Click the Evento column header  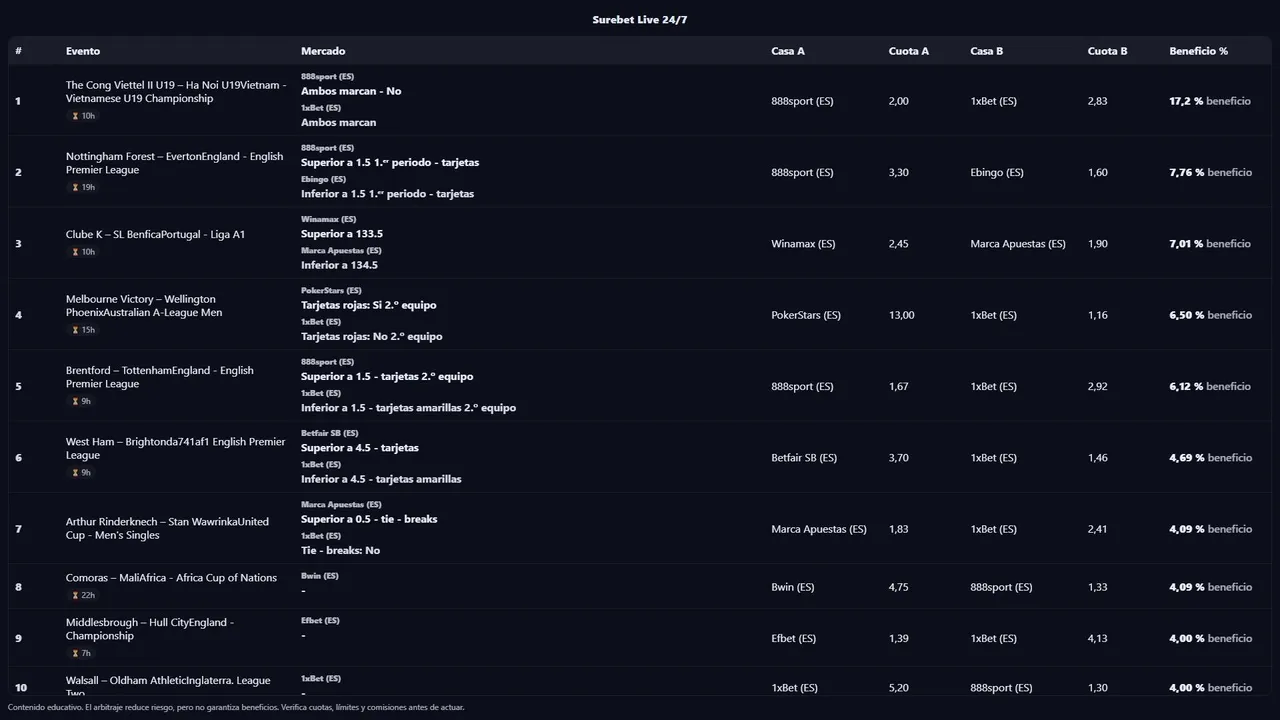[83, 51]
